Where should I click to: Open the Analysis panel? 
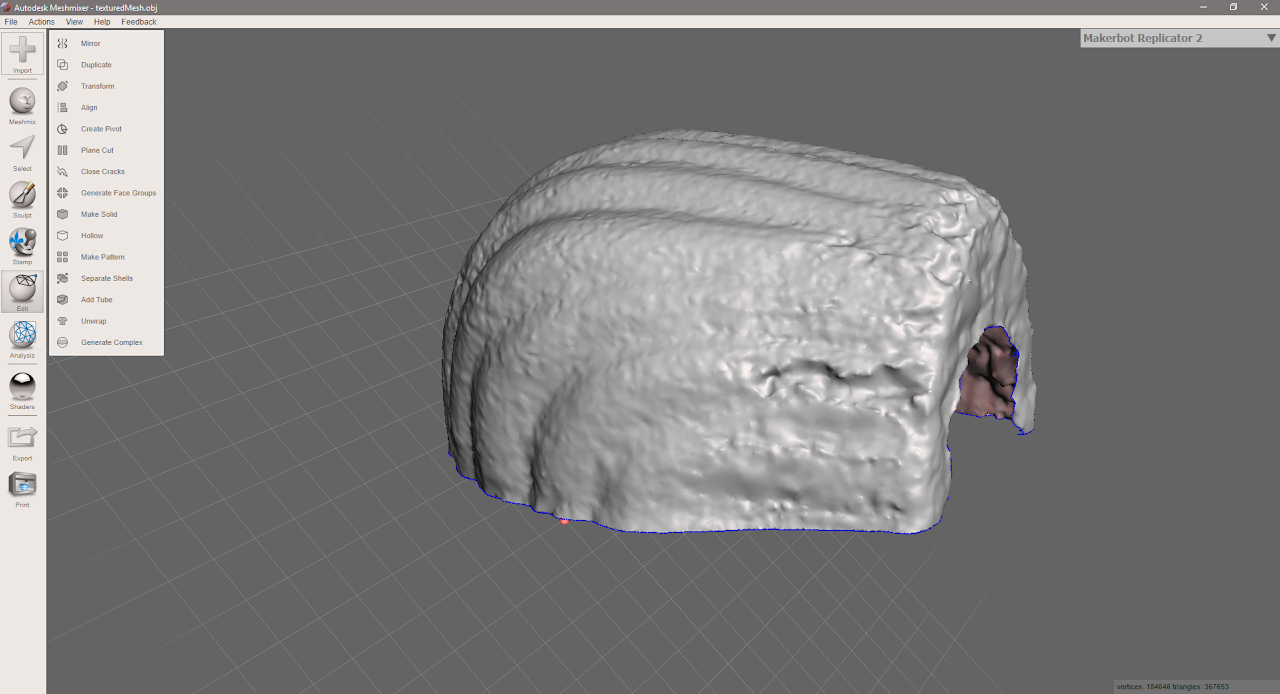click(x=22, y=339)
